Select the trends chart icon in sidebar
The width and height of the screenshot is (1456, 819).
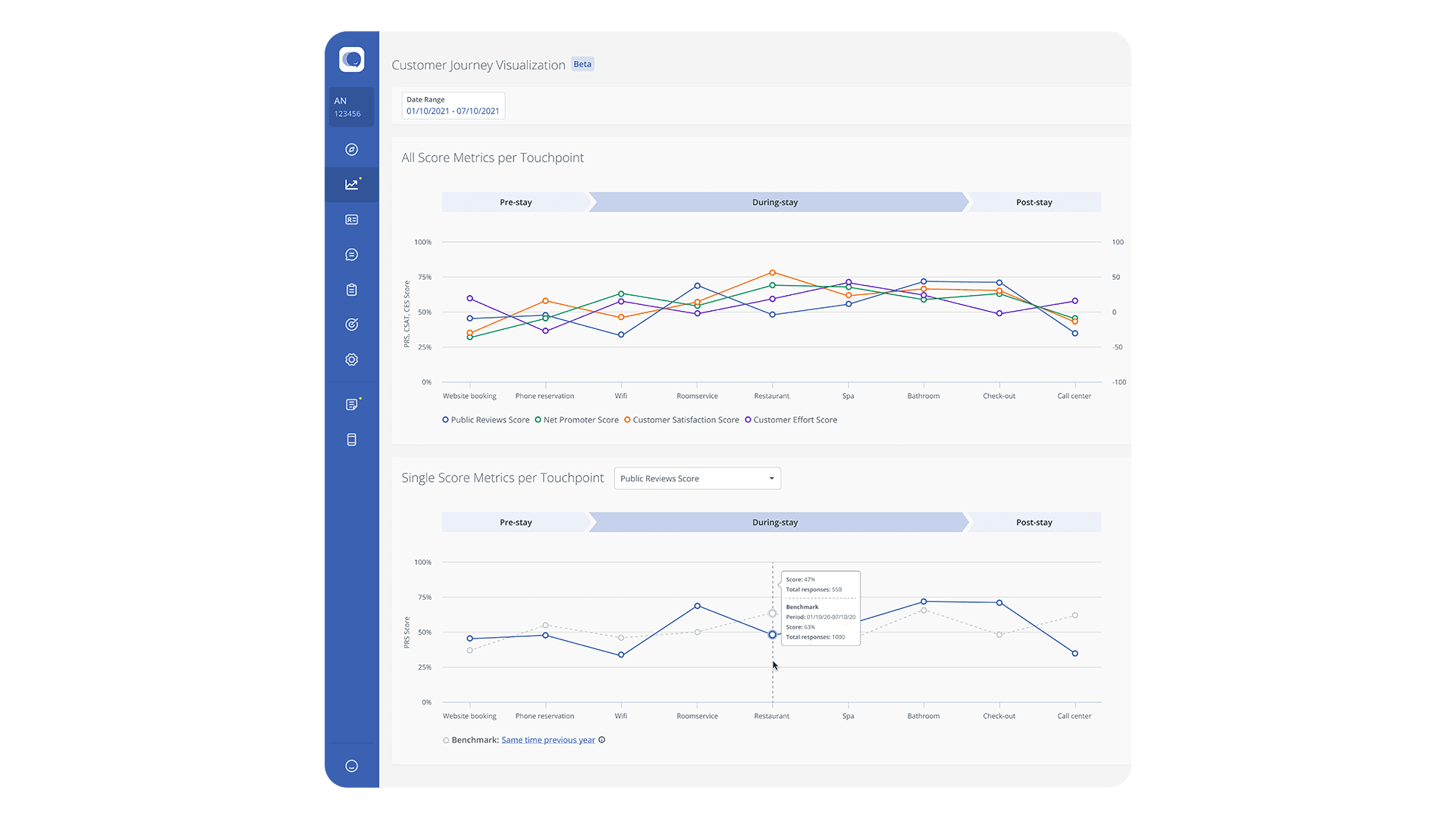coord(351,184)
